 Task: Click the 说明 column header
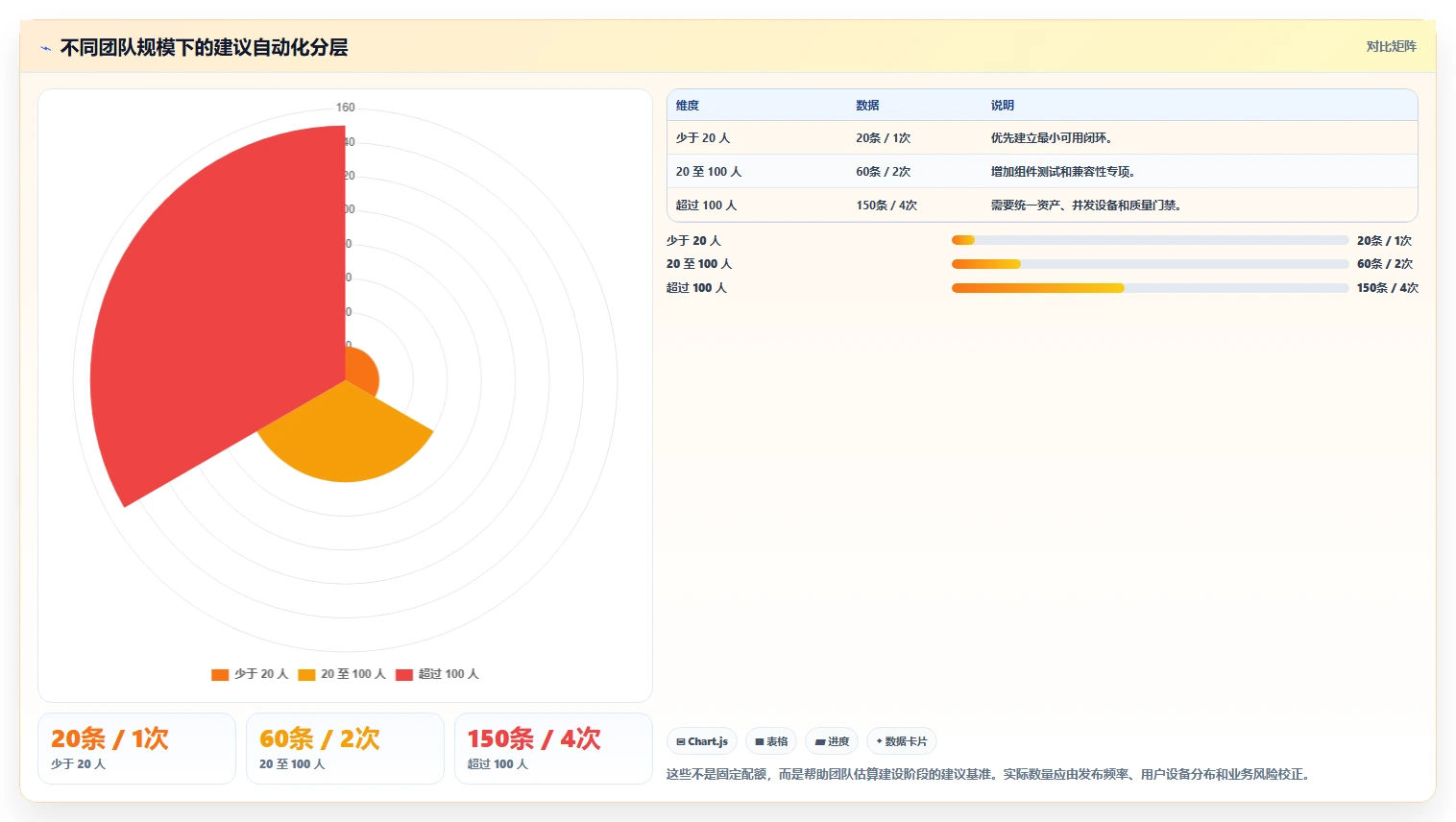coord(1003,106)
